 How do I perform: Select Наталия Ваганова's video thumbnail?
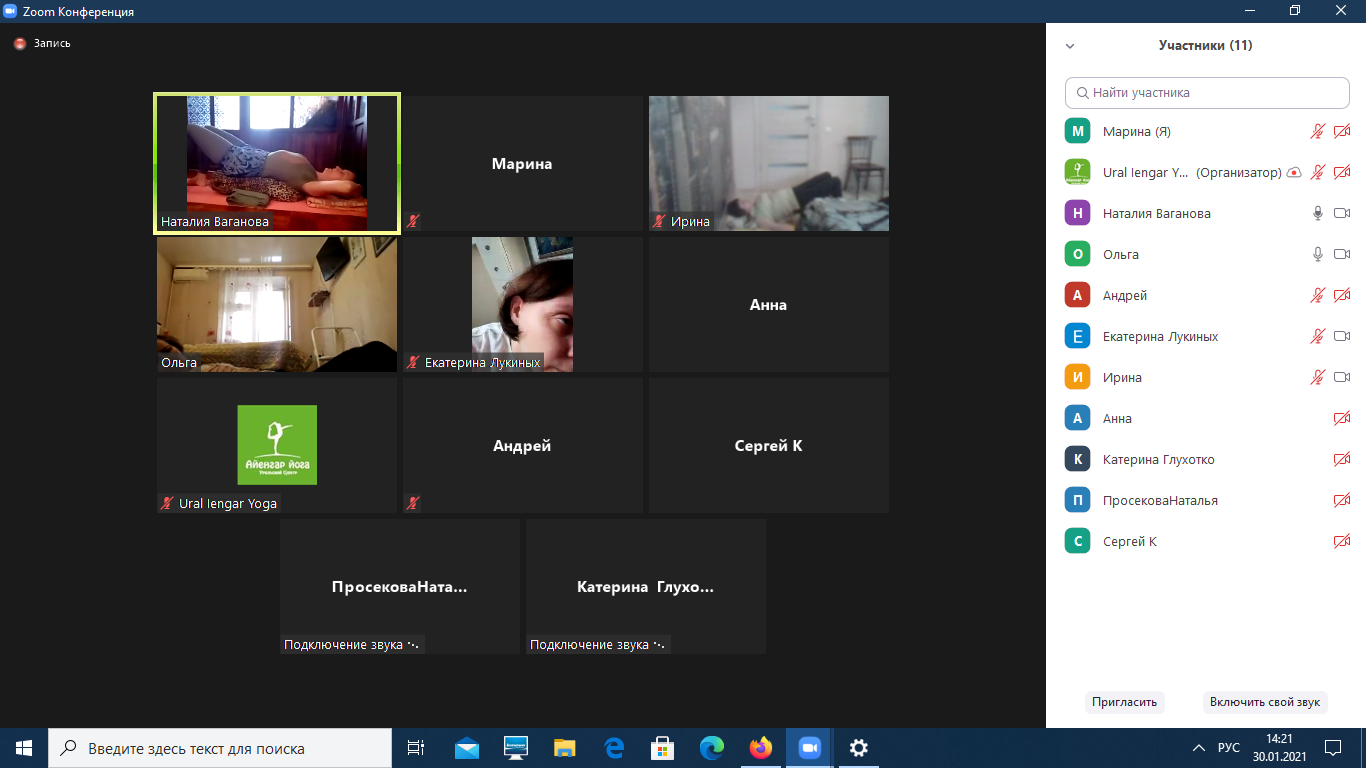(277, 163)
